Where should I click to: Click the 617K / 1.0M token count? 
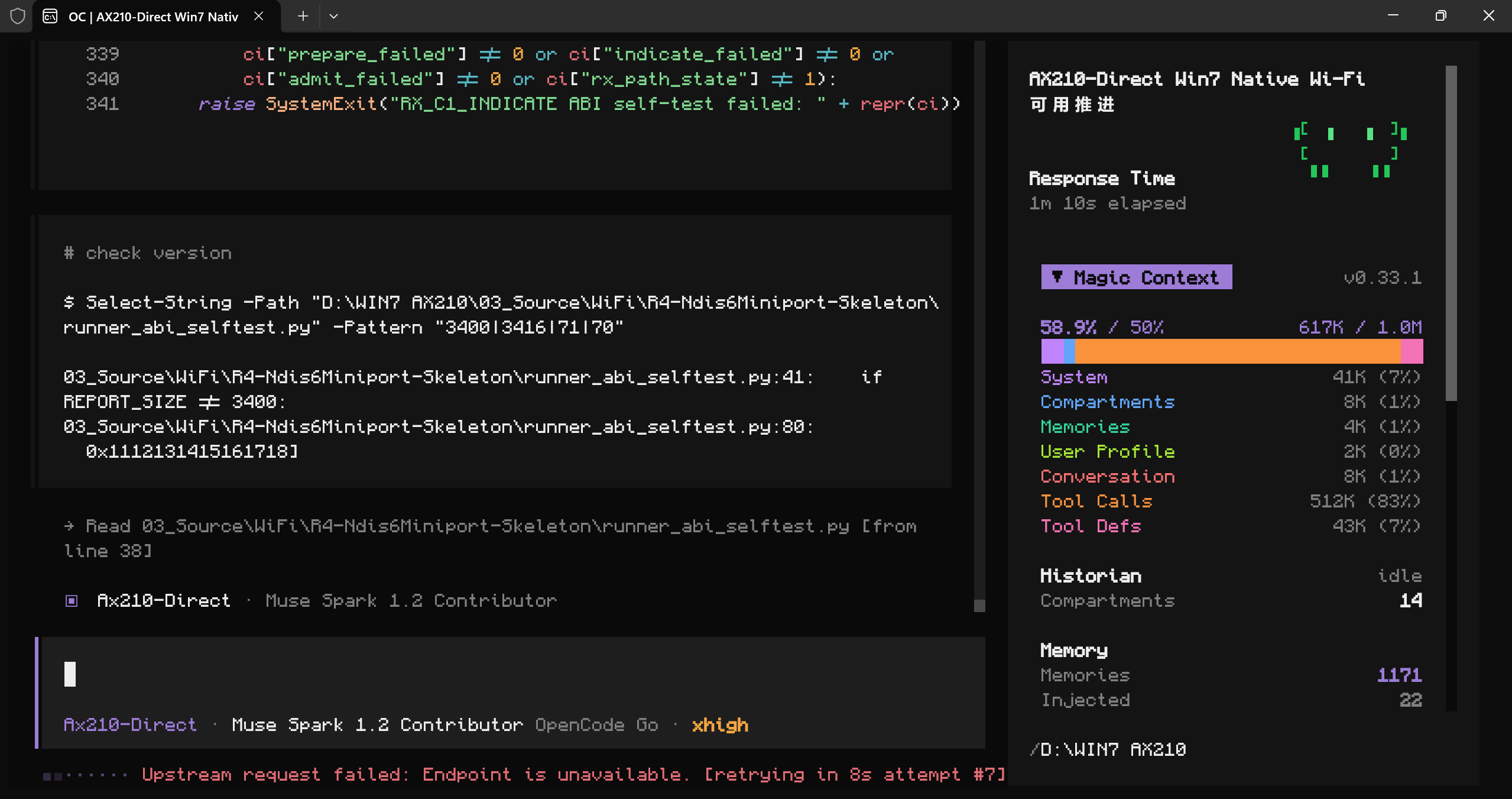(x=1360, y=327)
